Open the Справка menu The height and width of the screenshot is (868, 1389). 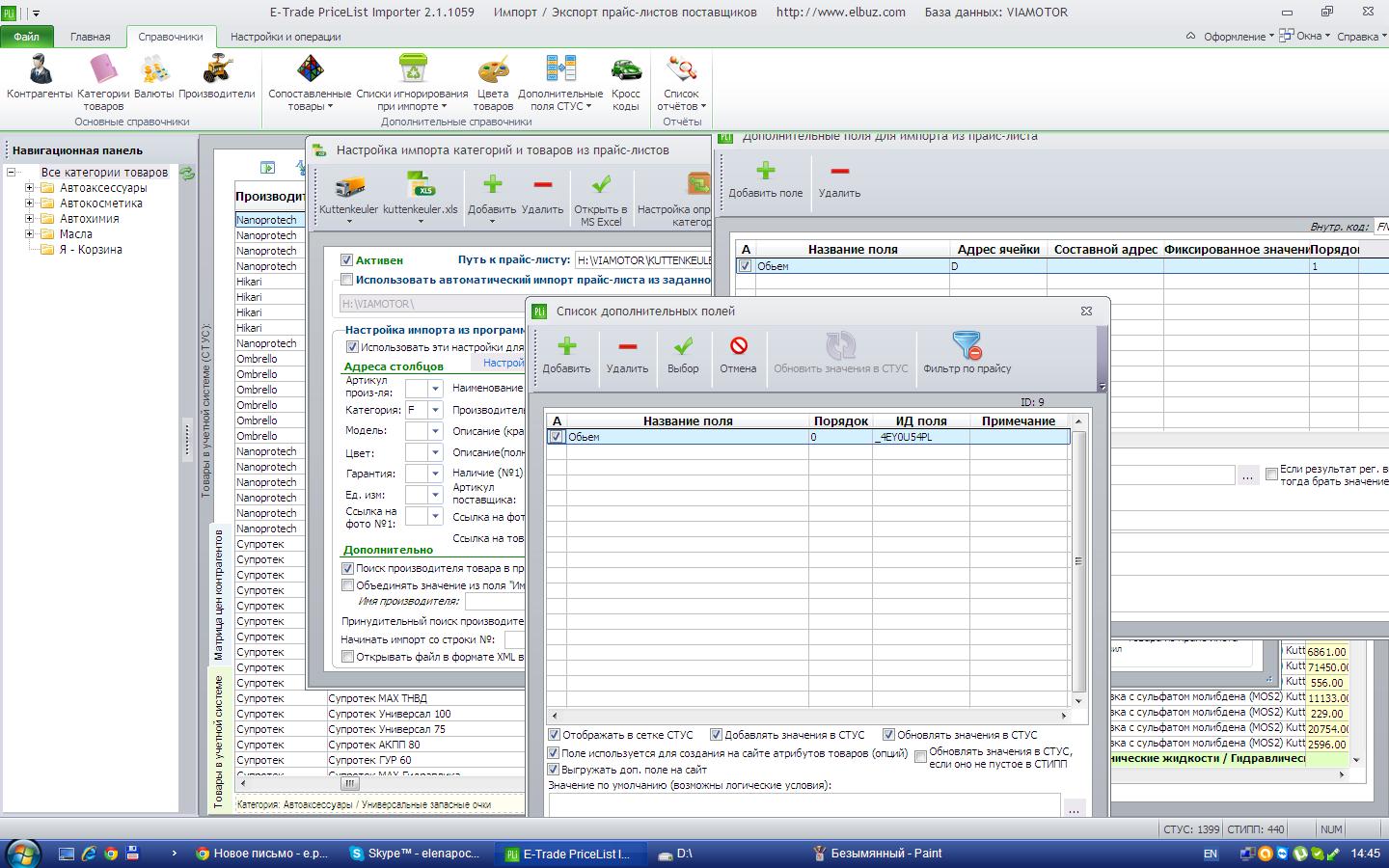(x=1362, y=37)
